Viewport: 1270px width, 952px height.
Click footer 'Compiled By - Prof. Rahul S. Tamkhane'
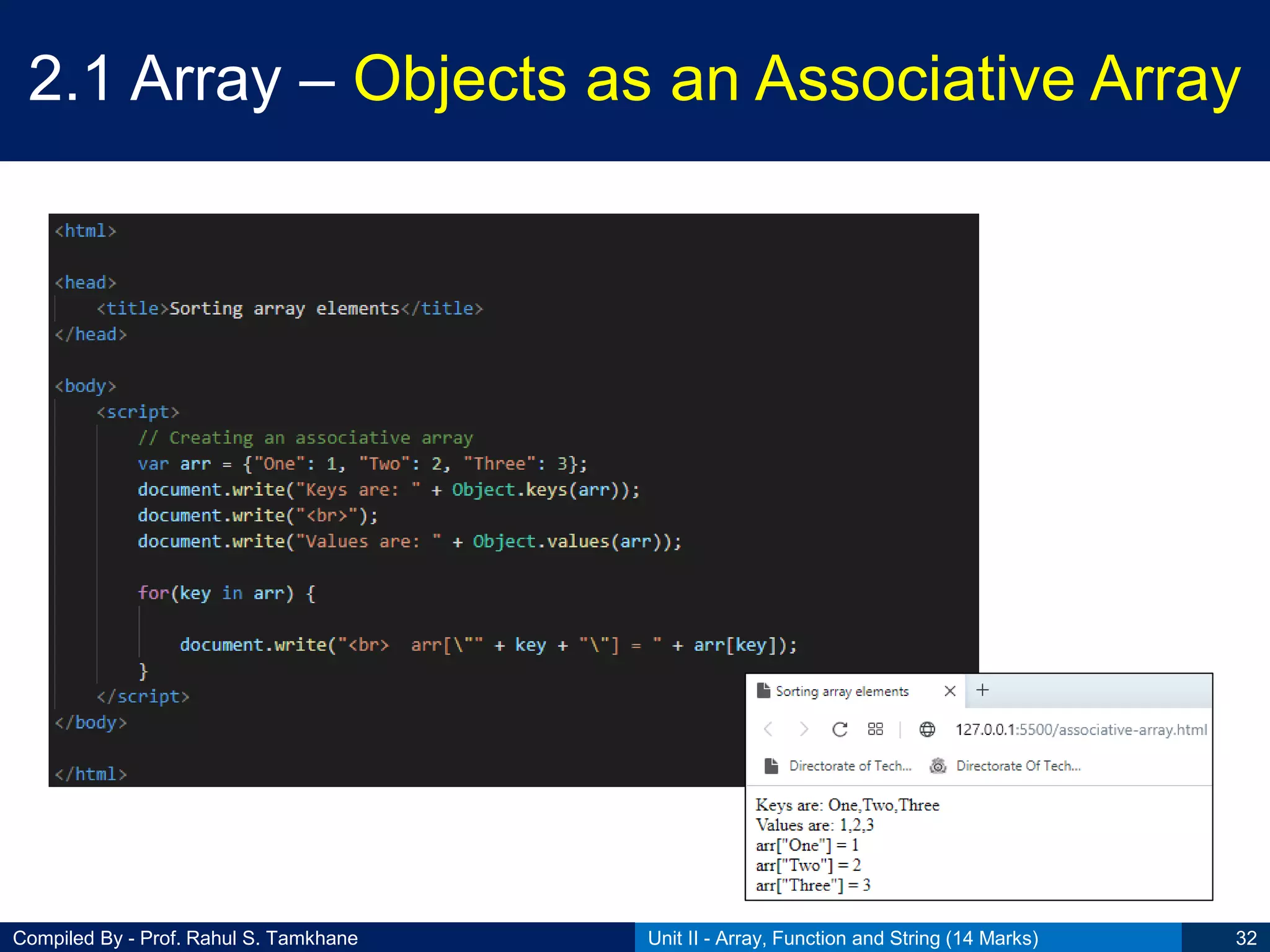point(185,938)
